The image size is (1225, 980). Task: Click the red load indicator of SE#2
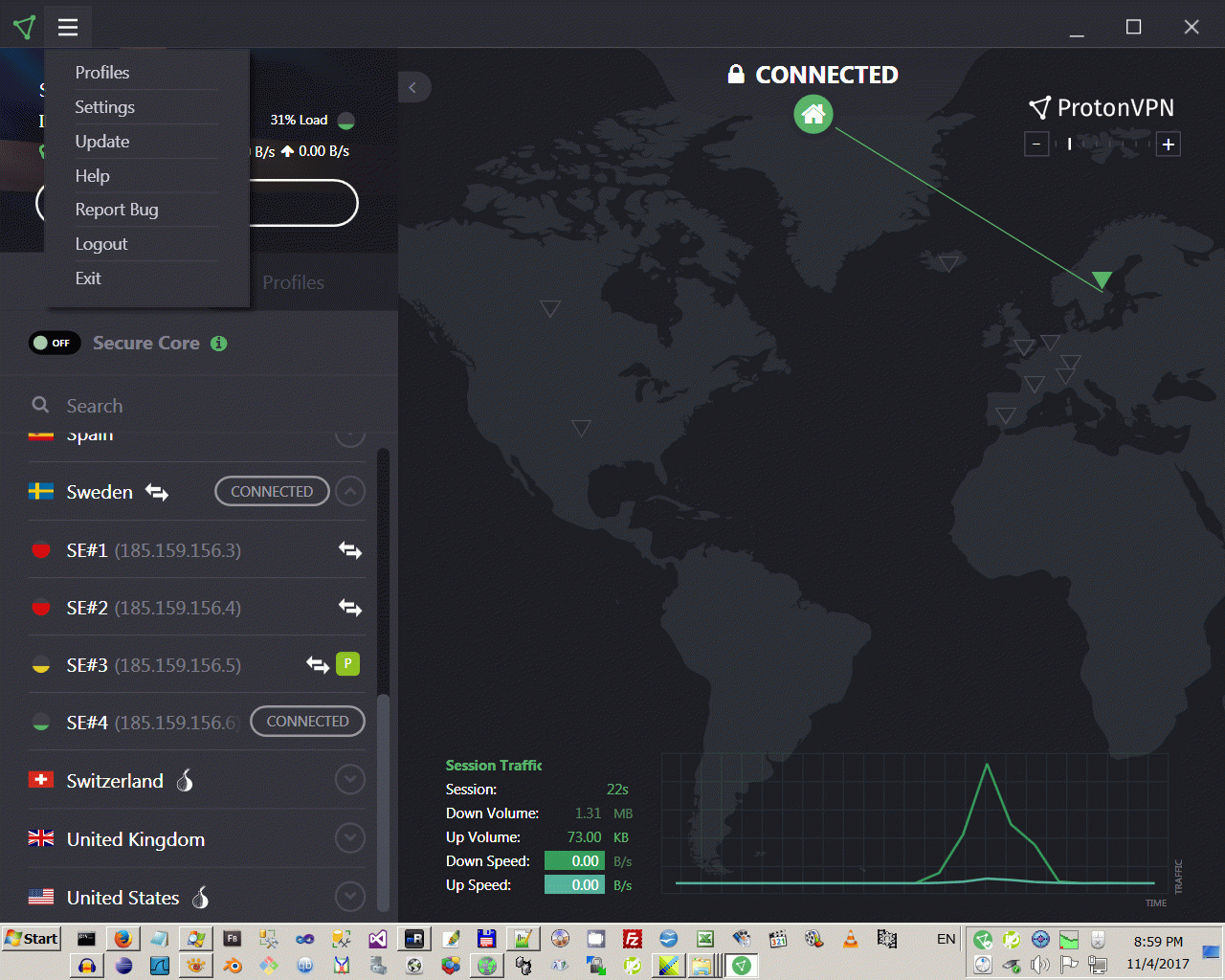coord(41,608)
